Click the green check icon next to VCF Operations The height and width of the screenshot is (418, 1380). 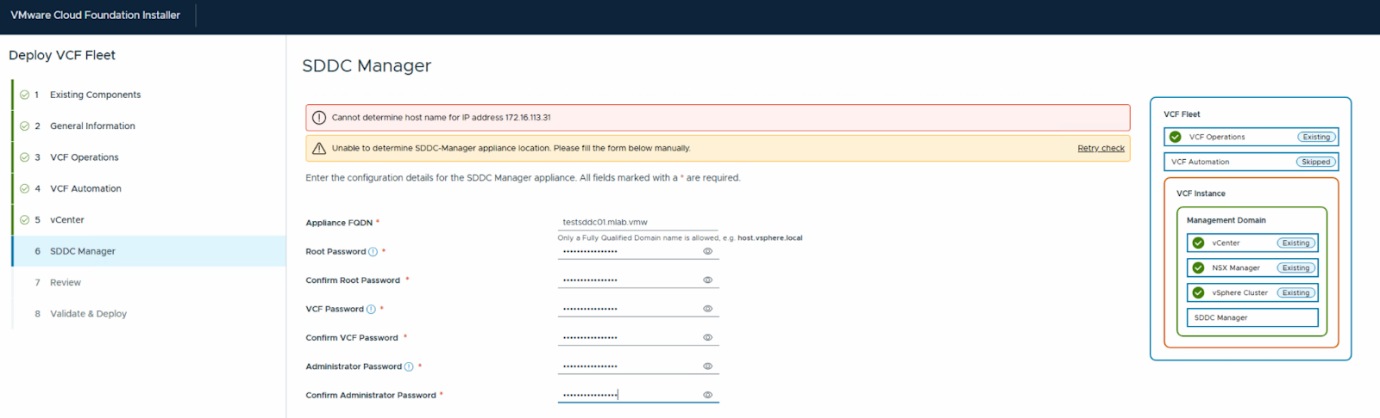coord(1175,137)
